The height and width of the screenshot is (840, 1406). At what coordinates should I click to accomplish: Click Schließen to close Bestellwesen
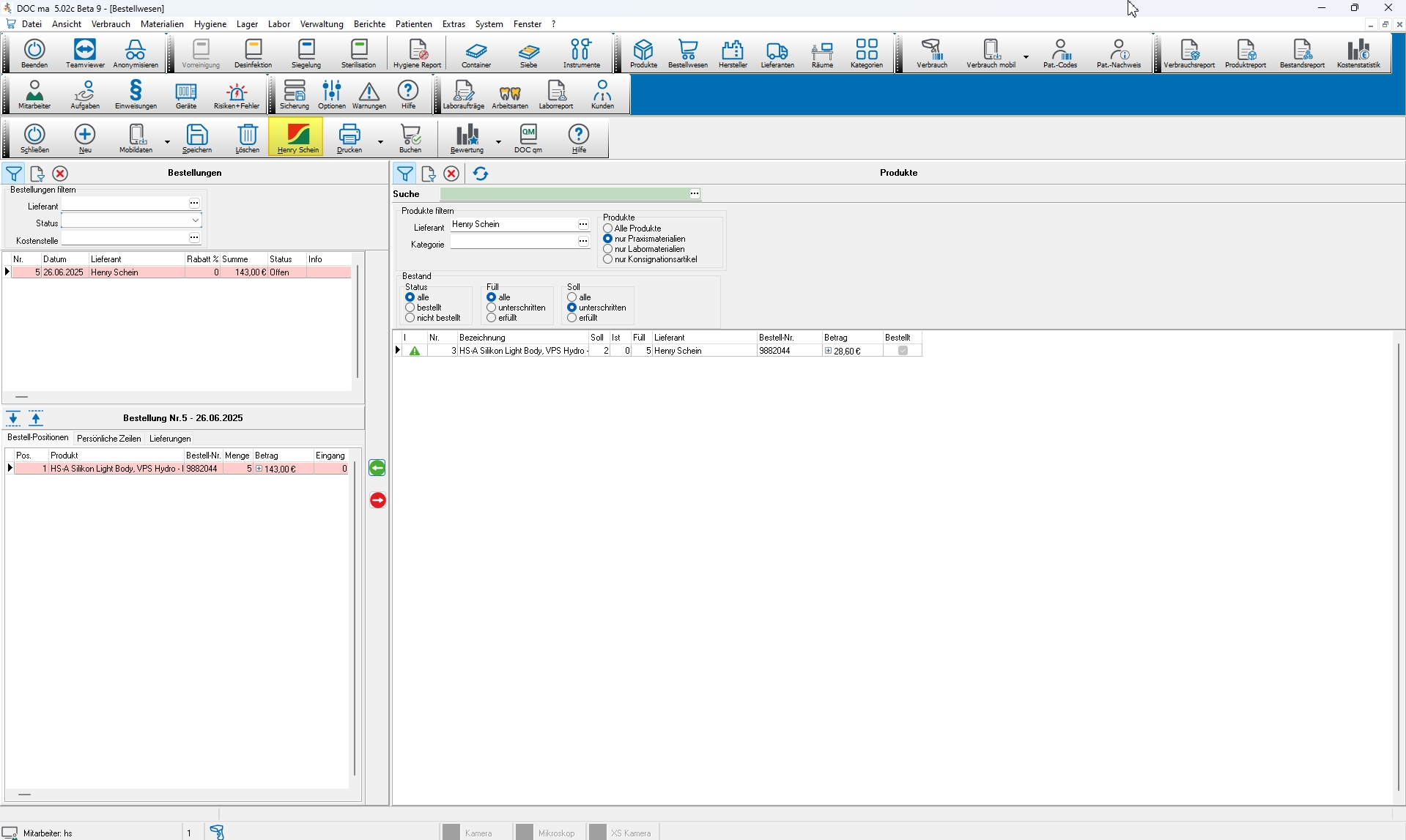[x=34, y=138]
